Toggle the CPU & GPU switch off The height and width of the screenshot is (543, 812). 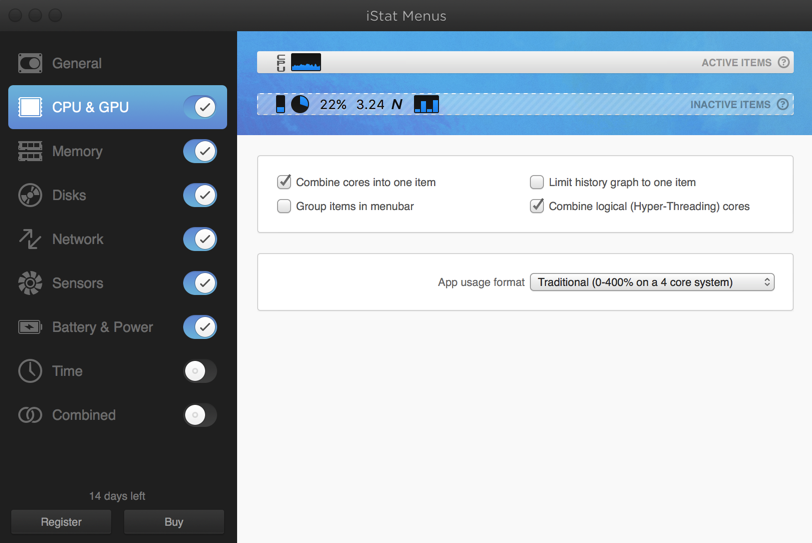click(x=200, y=107)
